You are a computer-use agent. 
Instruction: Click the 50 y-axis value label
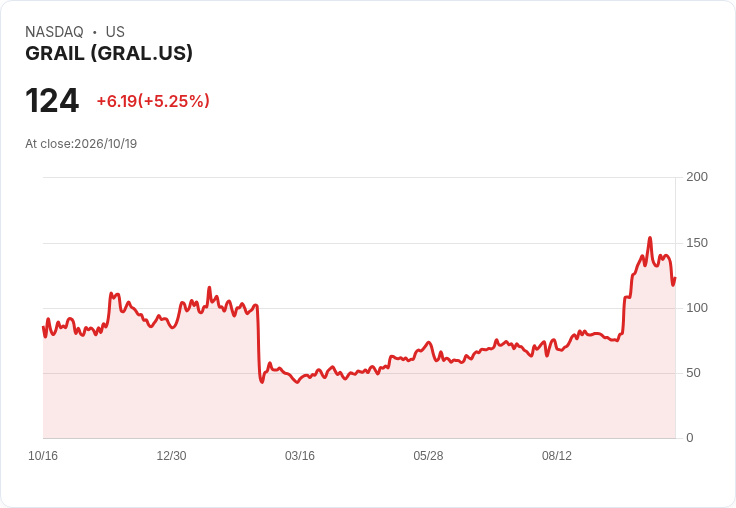tap(693, 373)
